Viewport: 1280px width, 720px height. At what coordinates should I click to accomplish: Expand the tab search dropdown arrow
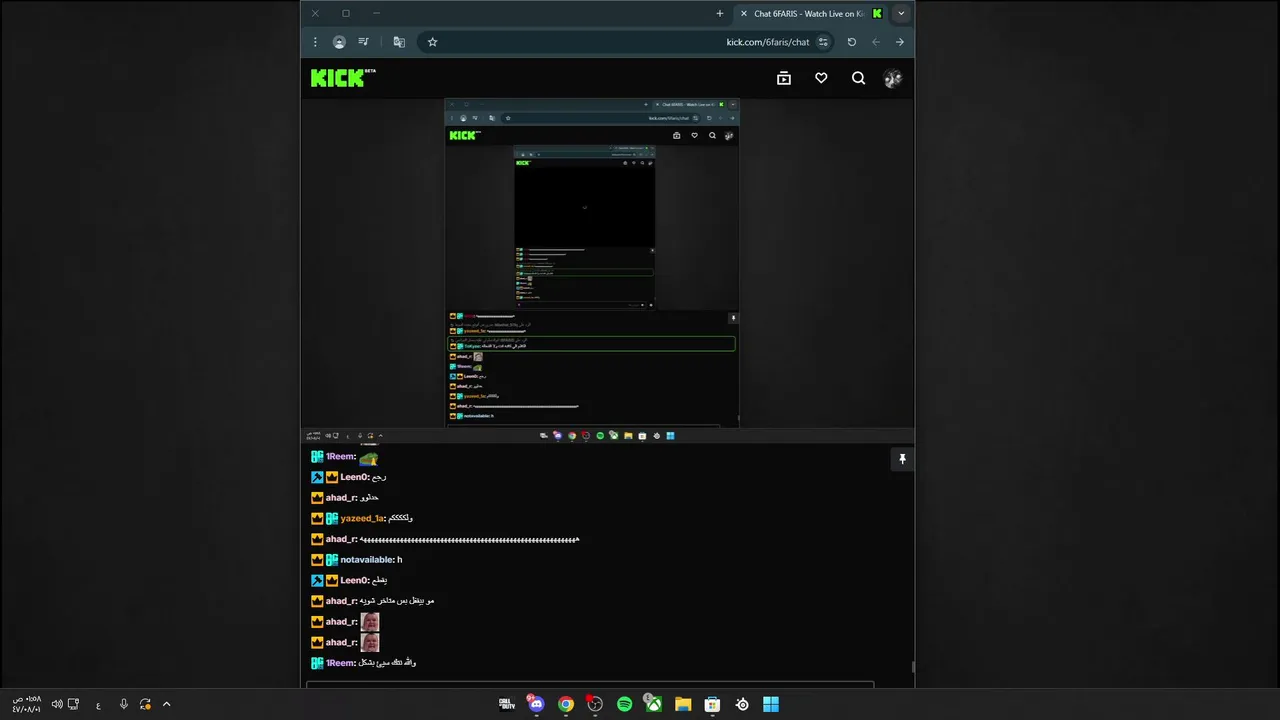901,14
